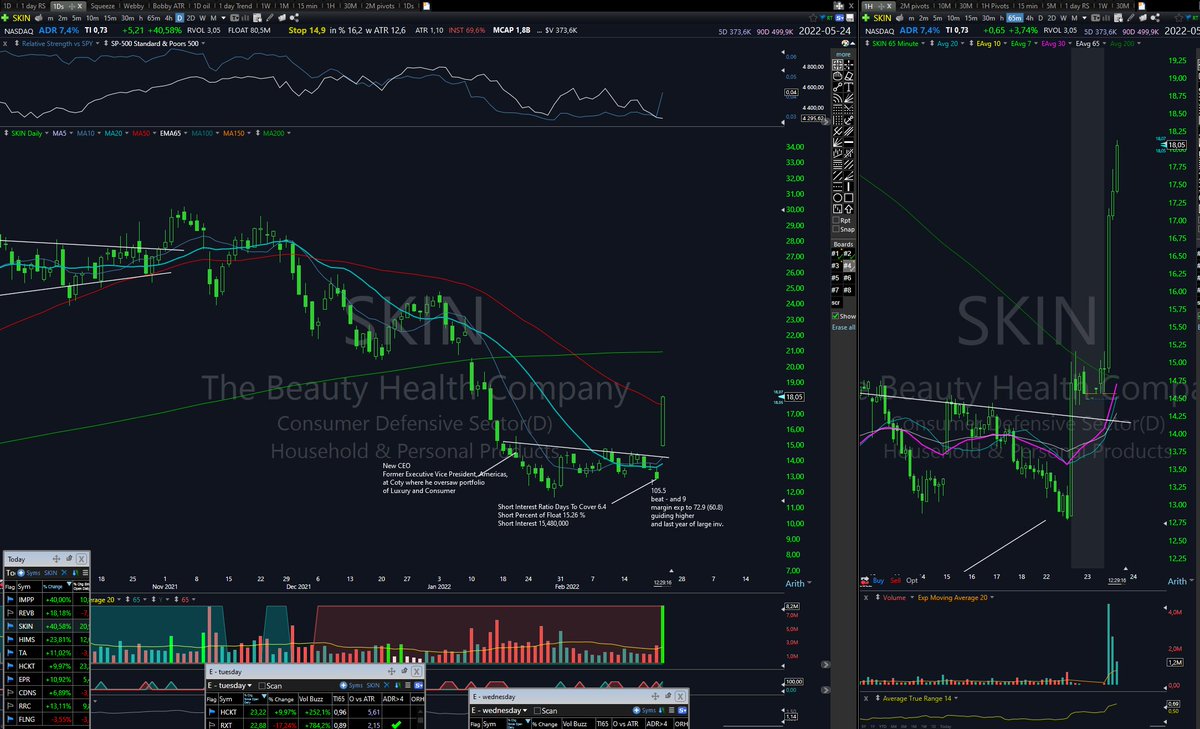The image size is (1200, 729).
Task: Select the connected-points line drawing tool
Action: (837, 87)
